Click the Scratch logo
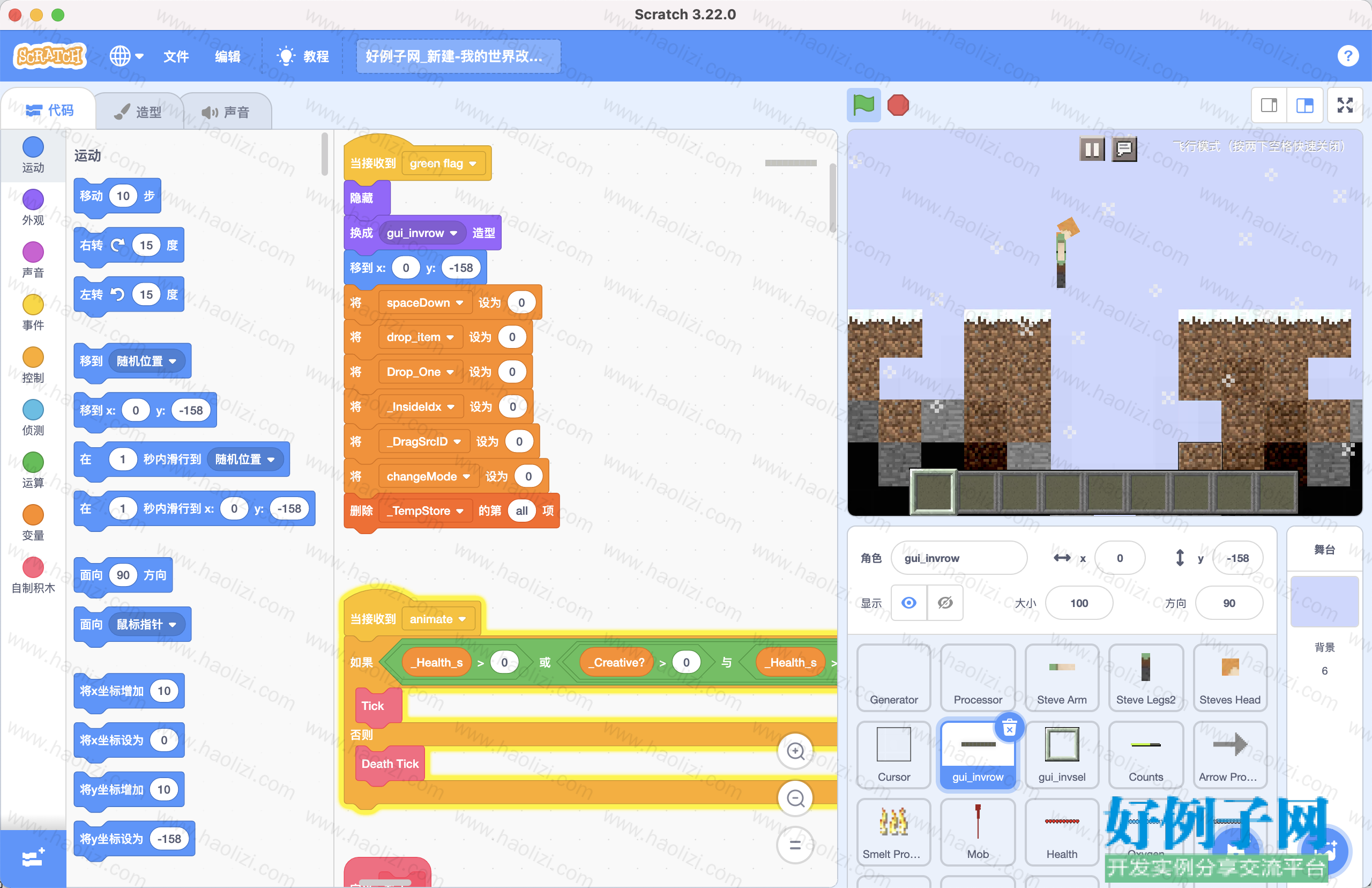1372x888 pixels. pyautogui.click(x=49, y=56)
